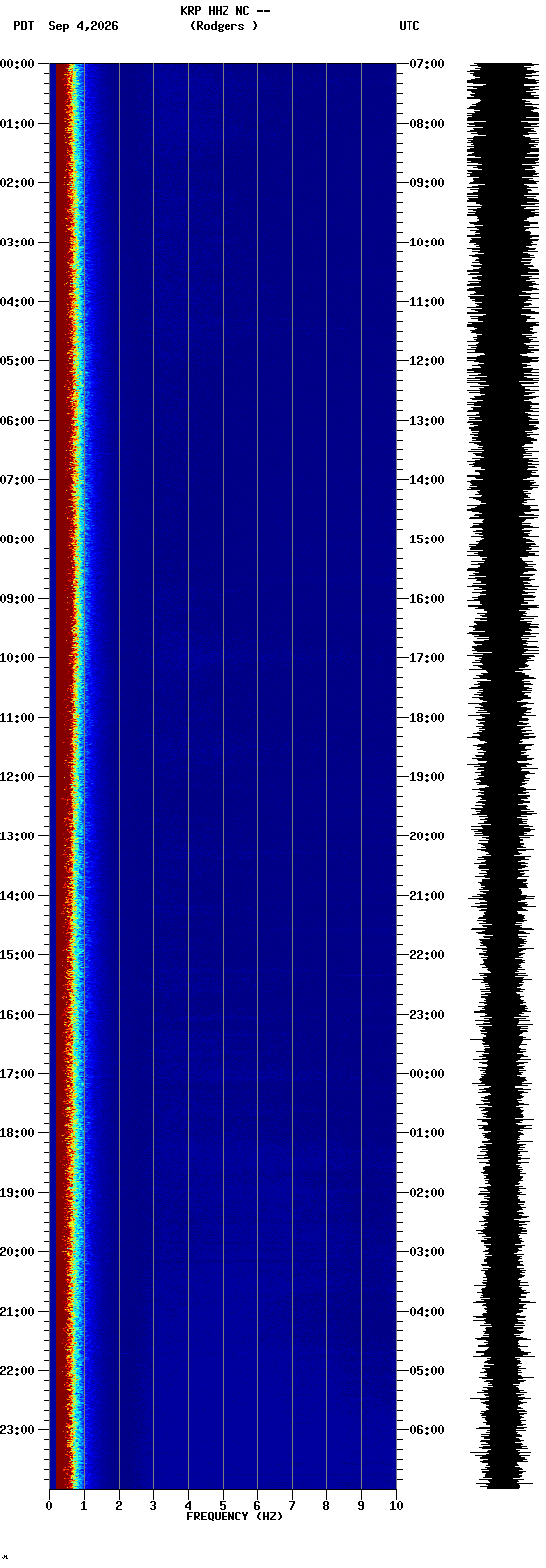This screenshot has width=546, height=1568.
Task: Click the UTC time label "07:00"
Action: click(427, 64)
